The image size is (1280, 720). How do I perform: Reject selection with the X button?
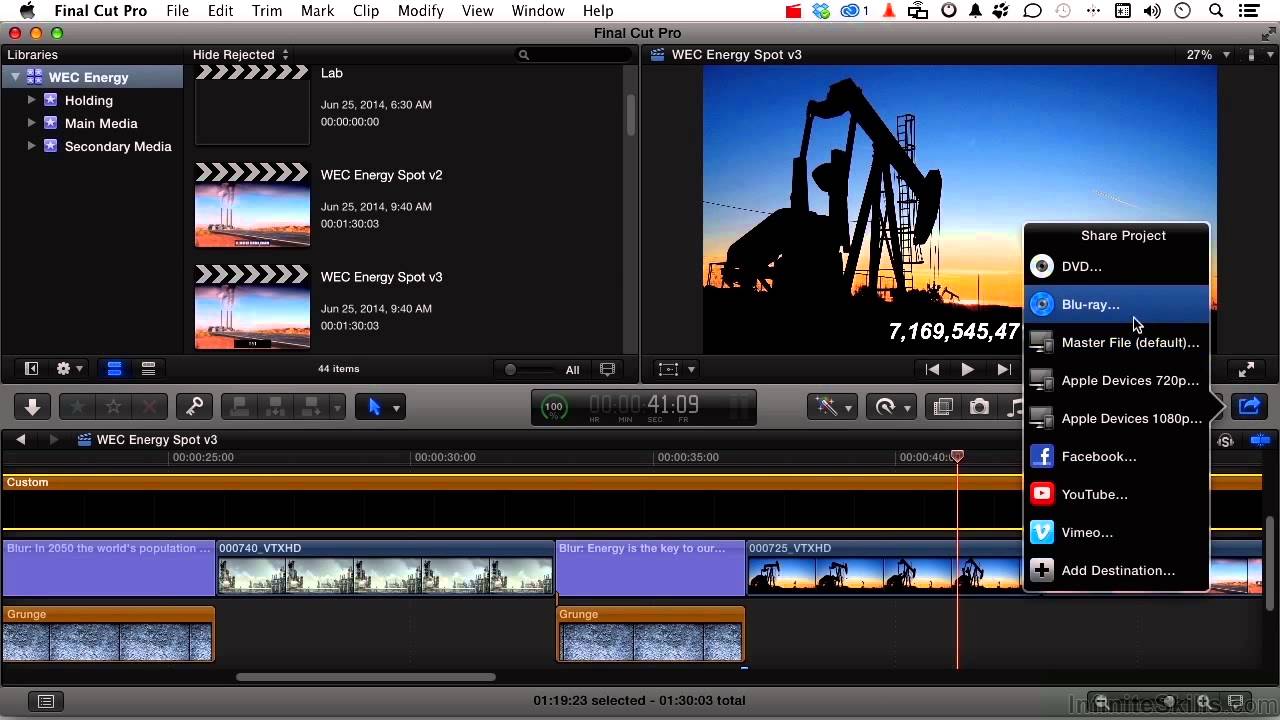pos(150,407)
